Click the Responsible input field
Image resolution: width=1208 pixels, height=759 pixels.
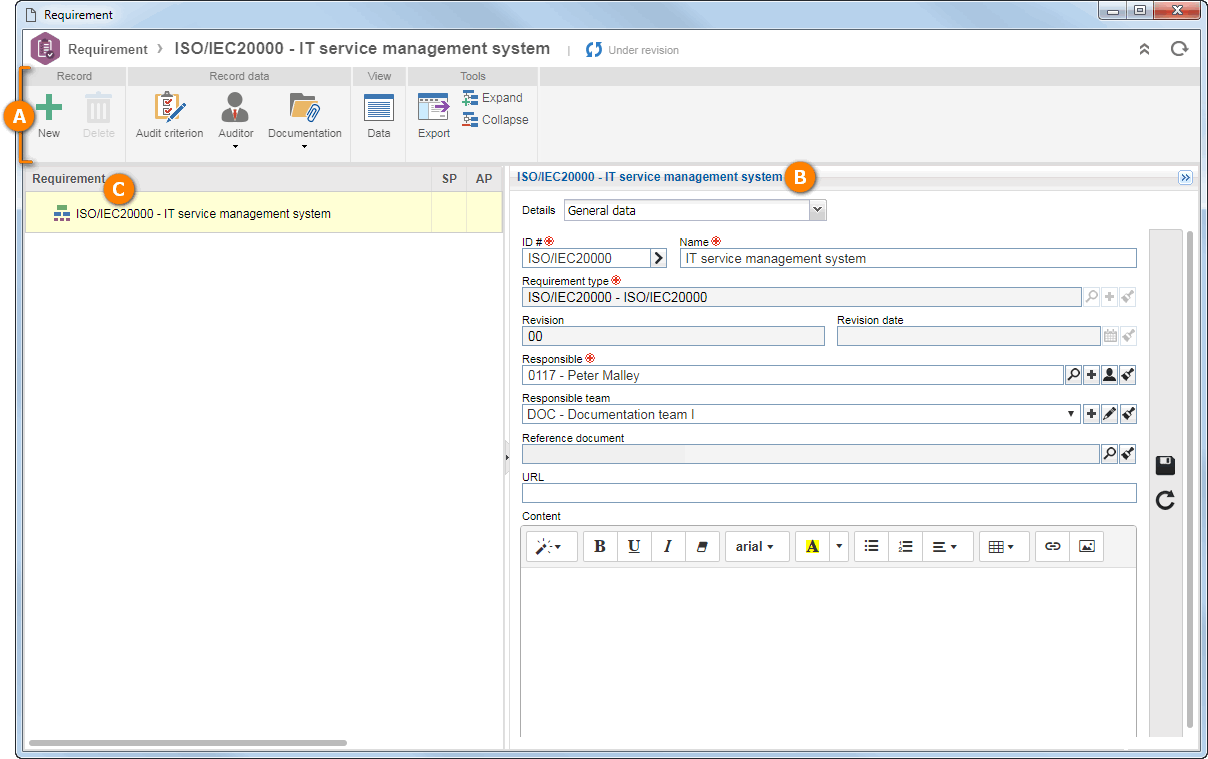792,375
